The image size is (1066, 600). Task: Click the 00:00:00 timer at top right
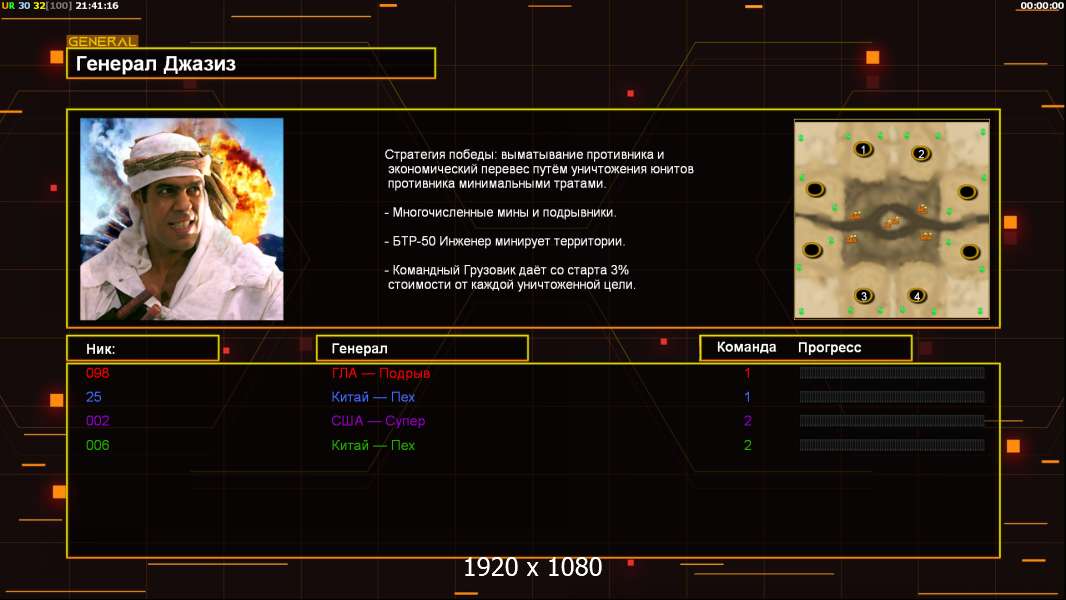pyautogui.click(x=1042, y=5)
